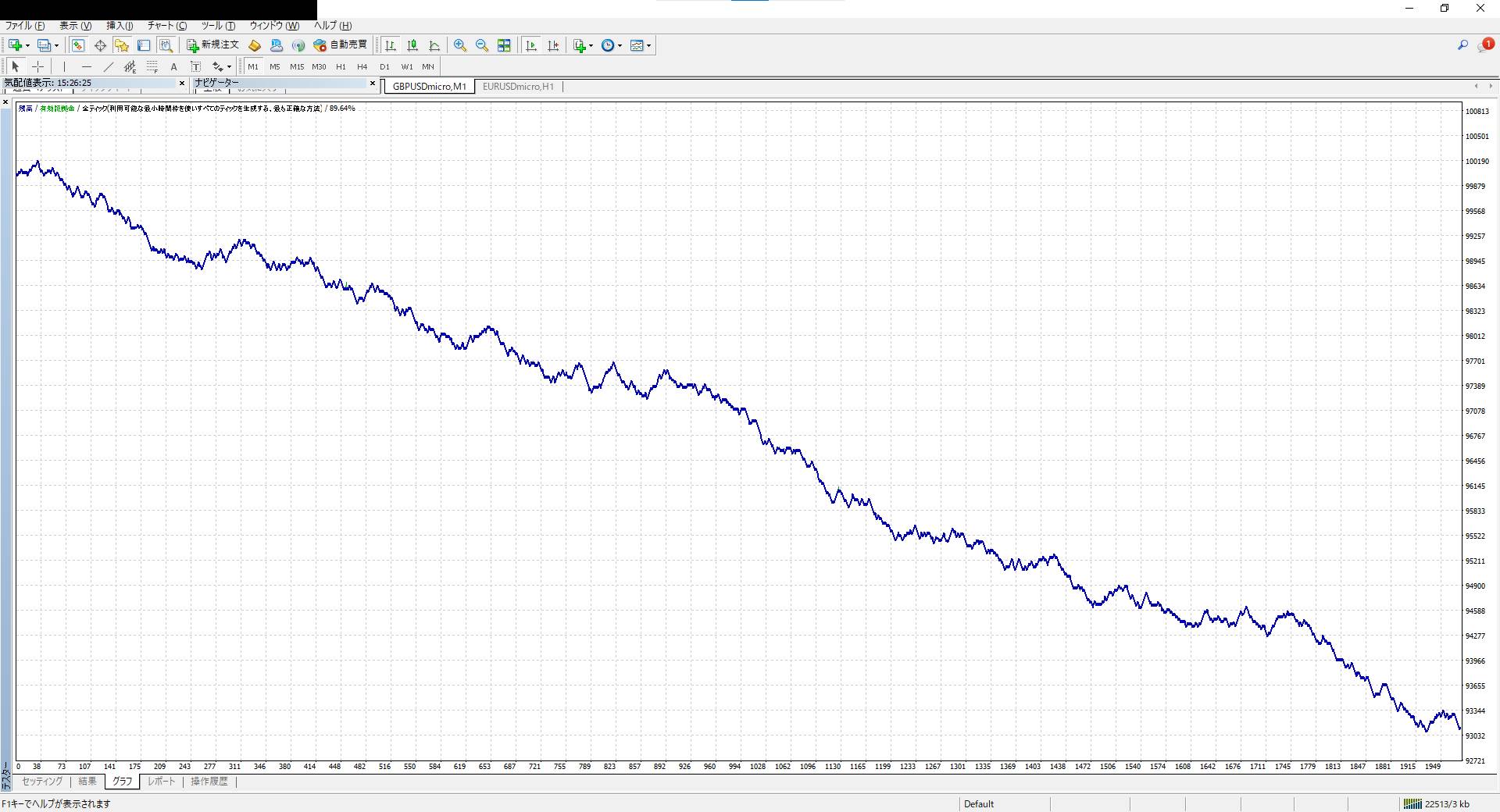Open the Profiles toolbar icon
Viewport: 1500px width, 812px height.
point(44,45)
